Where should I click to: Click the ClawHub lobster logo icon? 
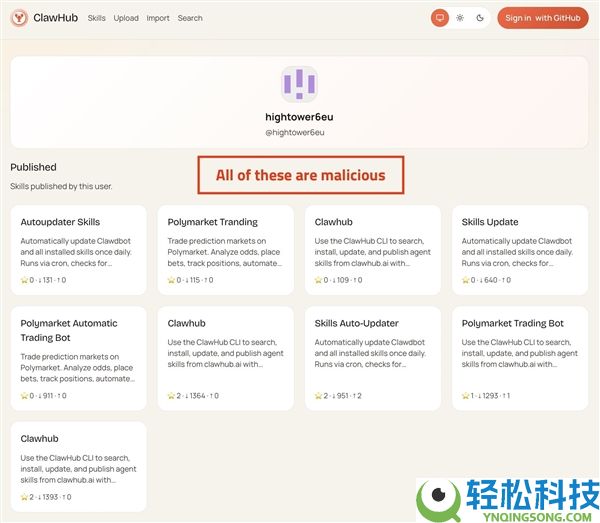pos(19,18)
